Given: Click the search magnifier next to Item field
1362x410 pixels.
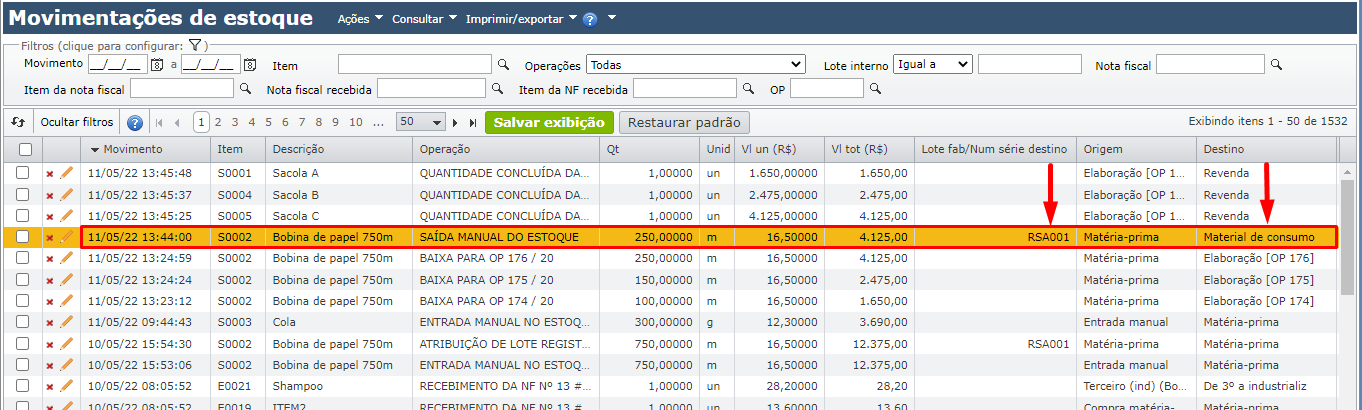Looking at the screenshot, I should pyautogui.click(x=503, y=64).
